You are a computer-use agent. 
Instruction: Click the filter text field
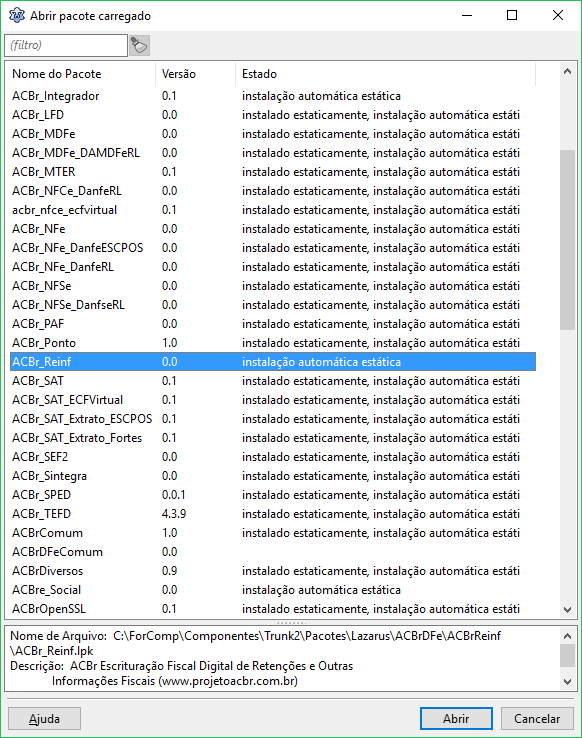pyautogui.click(x=66, y=46)
